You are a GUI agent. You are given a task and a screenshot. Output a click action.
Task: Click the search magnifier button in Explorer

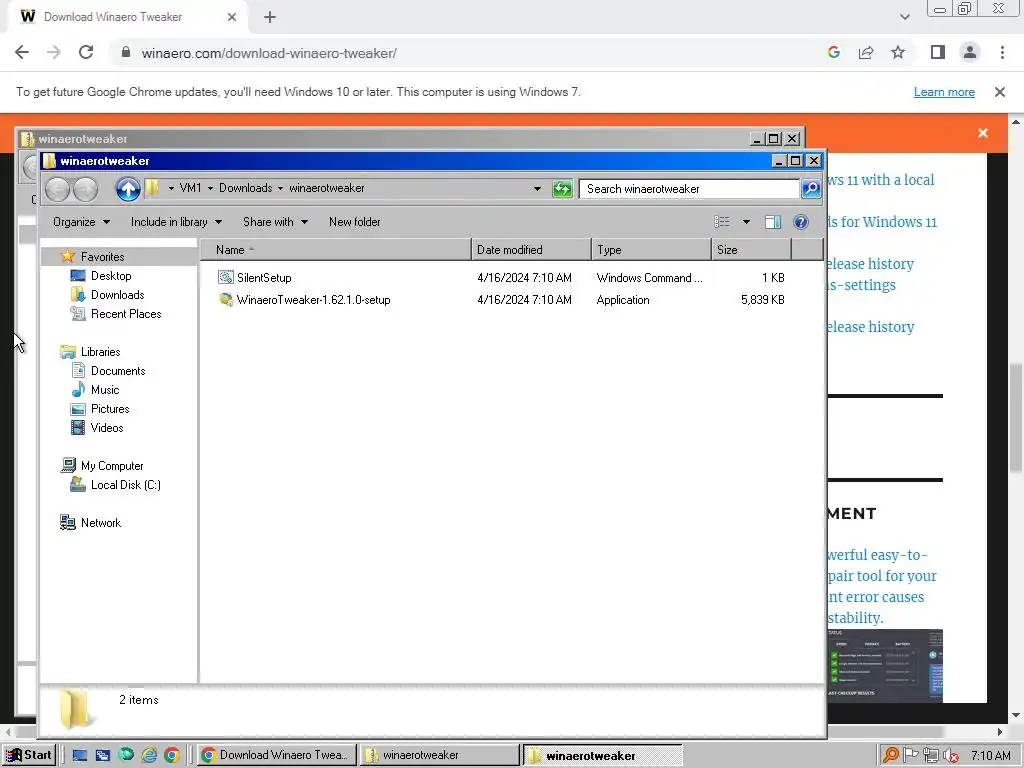[811, 189]
